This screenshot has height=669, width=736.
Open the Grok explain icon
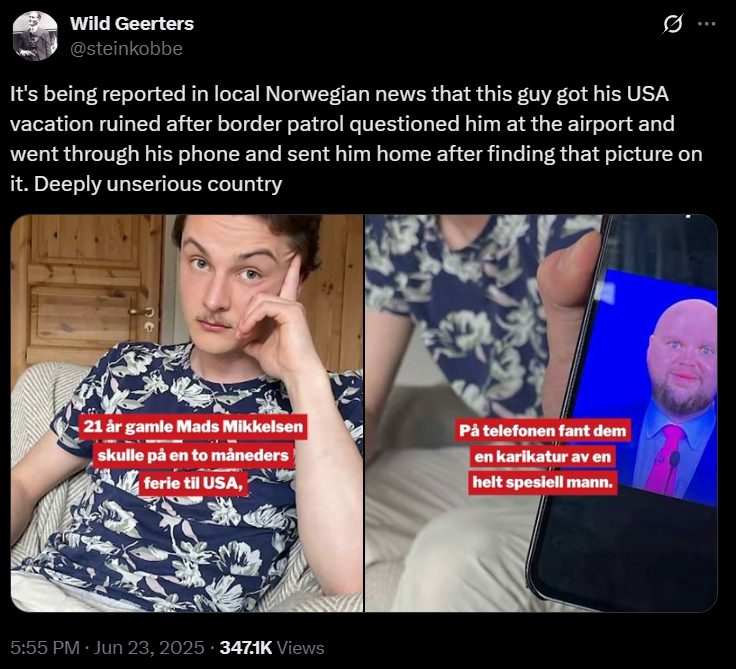pyautogui.click(x=673, y=24)
